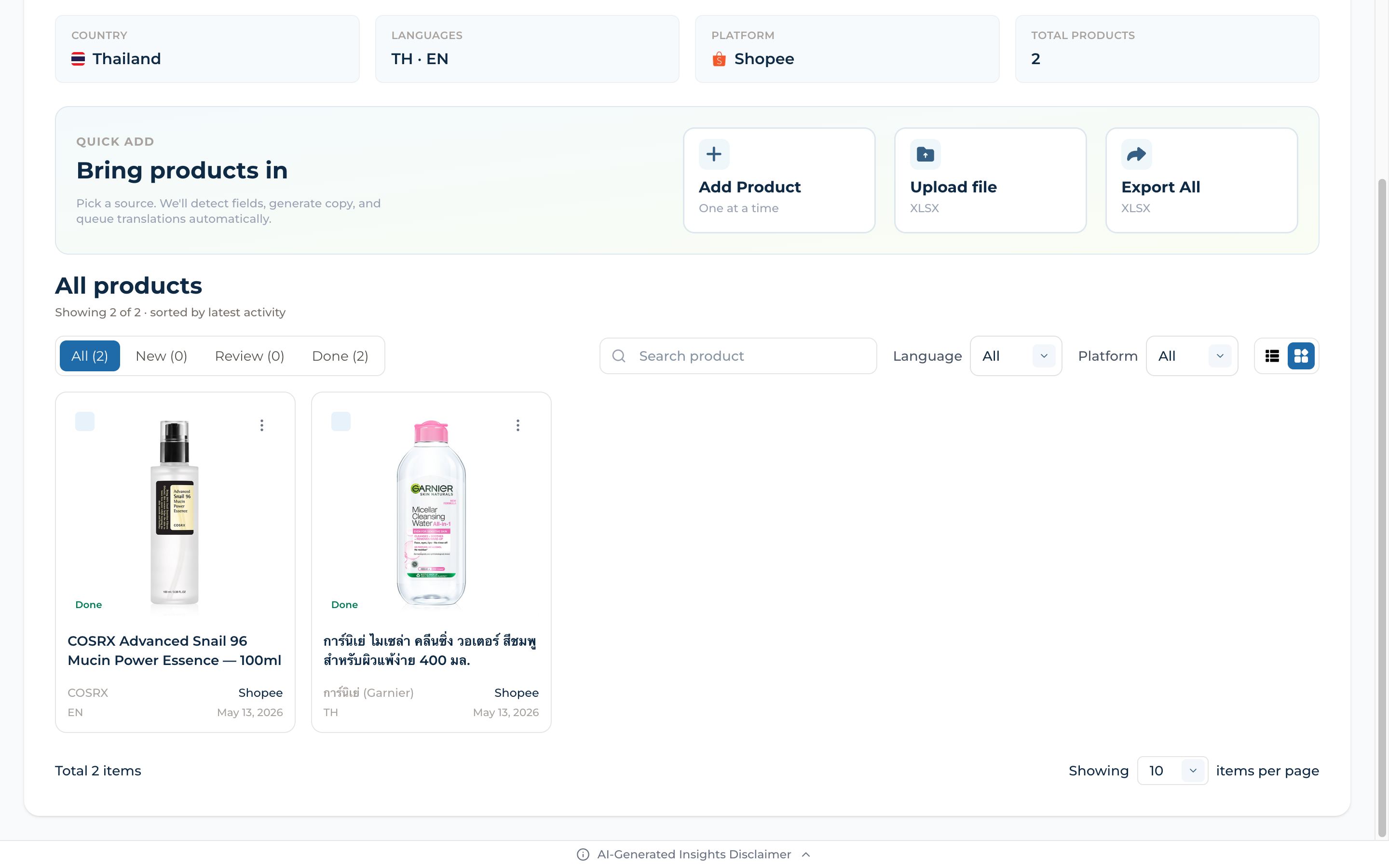Open the three-dot menu on COSRX product card
This screenshot has height=868, width=1389.
point(262,425)
